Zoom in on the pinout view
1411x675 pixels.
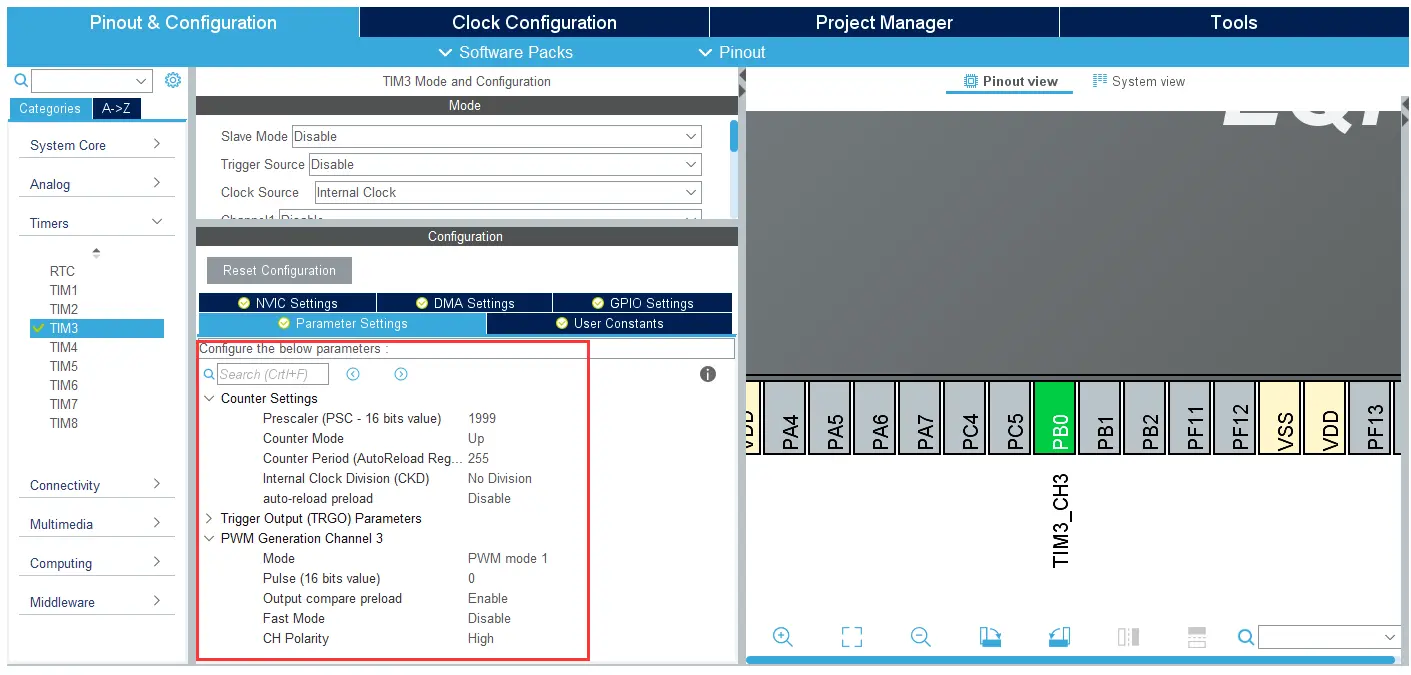click(x=782, y=637)
